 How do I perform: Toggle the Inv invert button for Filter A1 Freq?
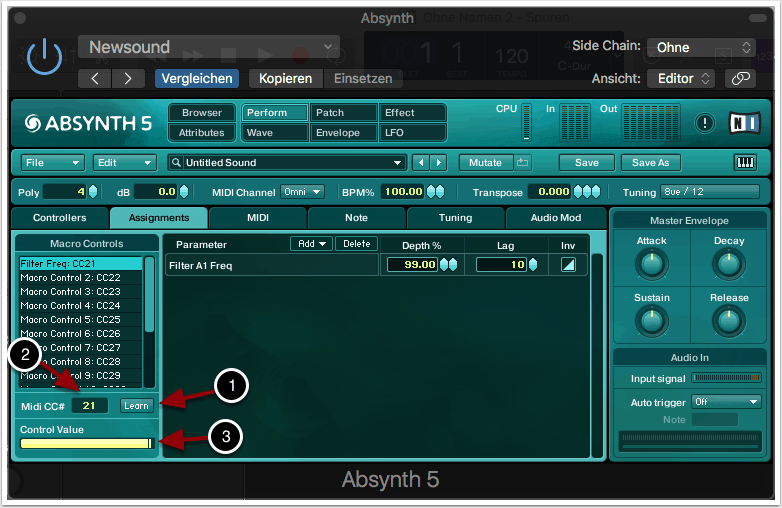click(x=568, y=264)
